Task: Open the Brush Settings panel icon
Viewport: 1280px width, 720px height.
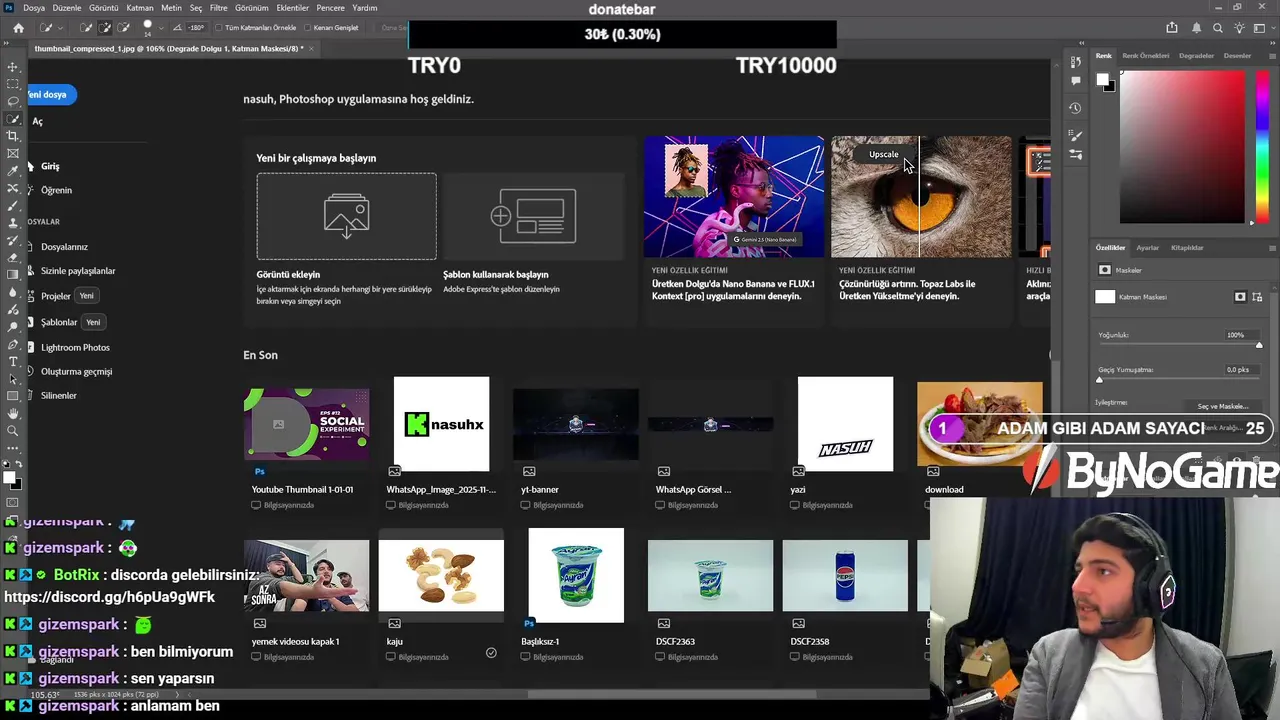Action: click(1076, 136)
